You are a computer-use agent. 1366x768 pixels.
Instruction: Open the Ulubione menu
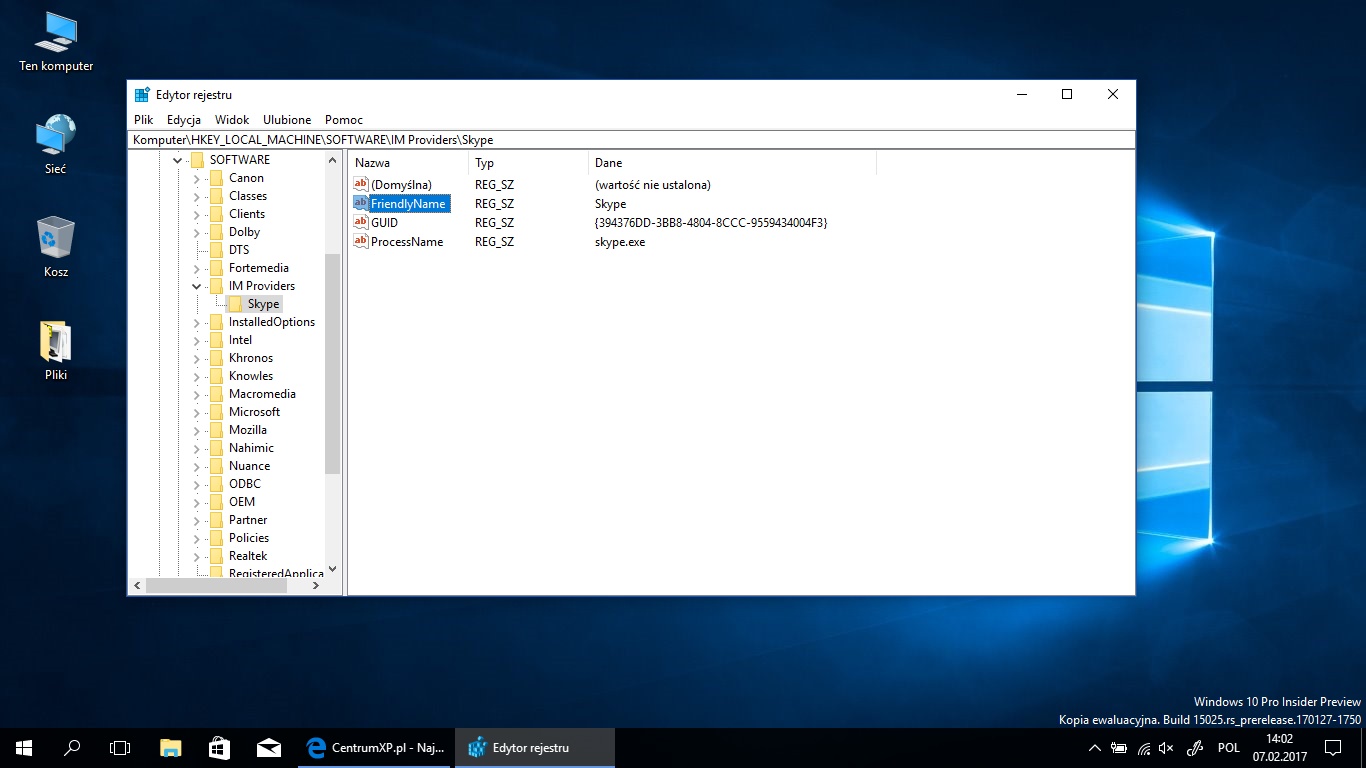click(287, 119)
